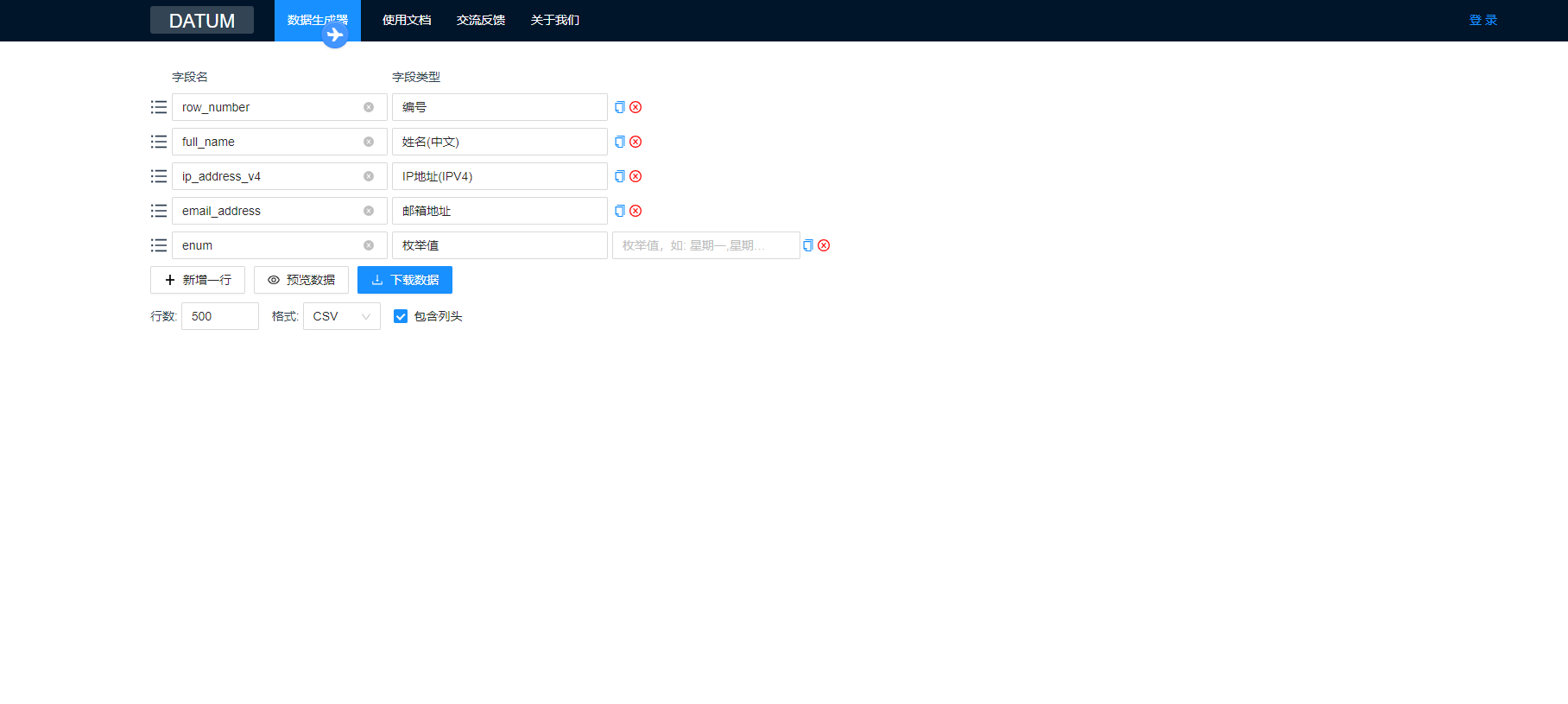Clear the row_number field name
Screen dimensions: 1568x704
369,107
